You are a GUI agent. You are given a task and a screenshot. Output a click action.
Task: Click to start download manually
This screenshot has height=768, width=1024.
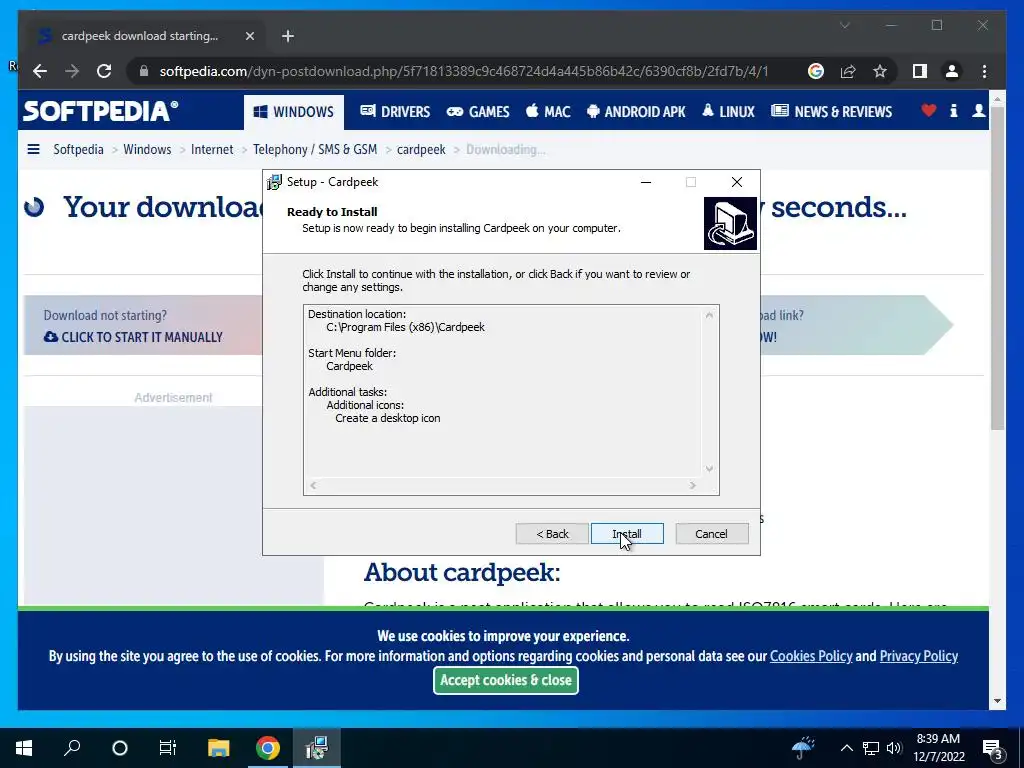coord(133,337)
